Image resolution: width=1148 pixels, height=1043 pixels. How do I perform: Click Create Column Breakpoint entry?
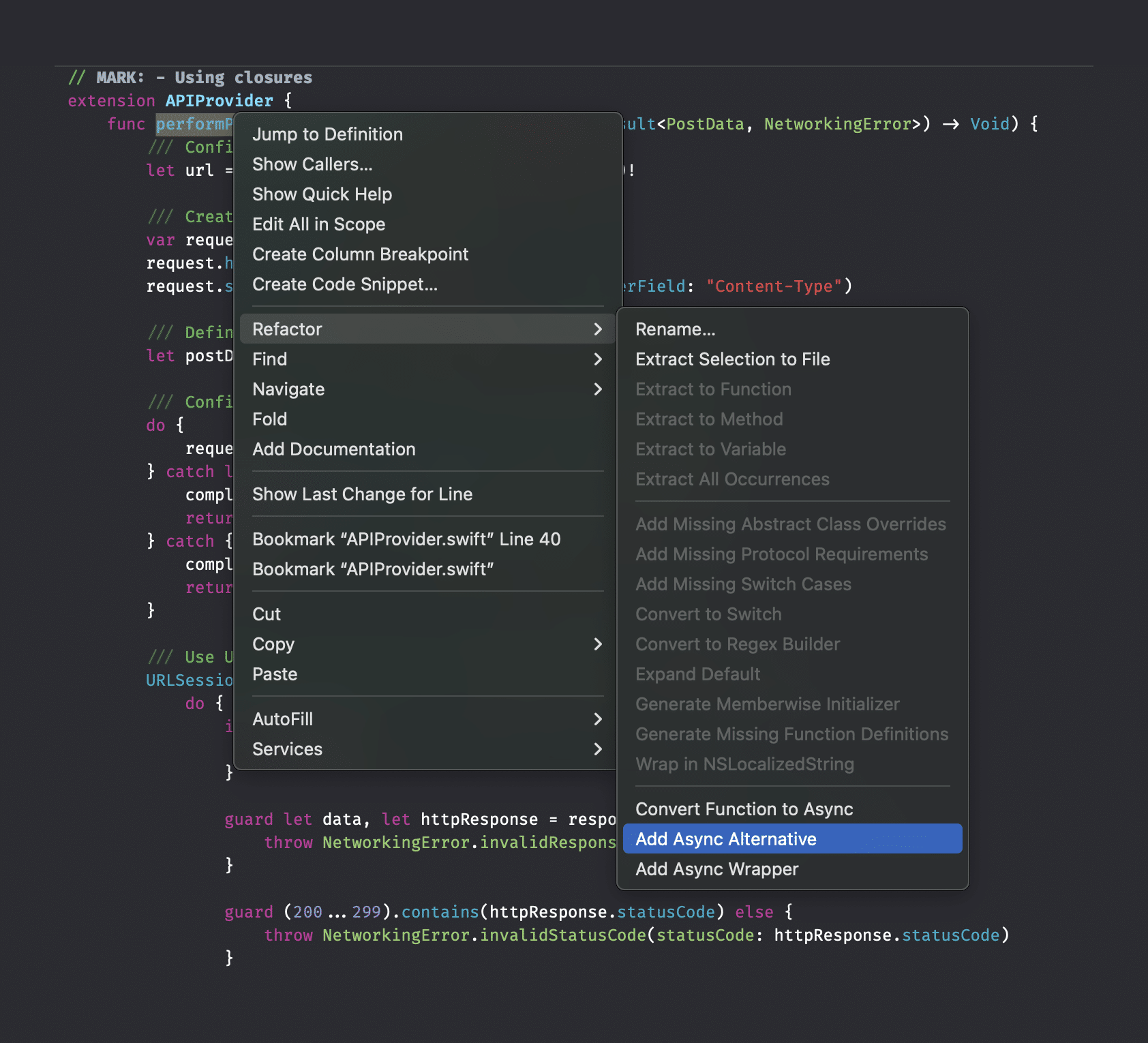pyautogui.click(x=360, y=254)
